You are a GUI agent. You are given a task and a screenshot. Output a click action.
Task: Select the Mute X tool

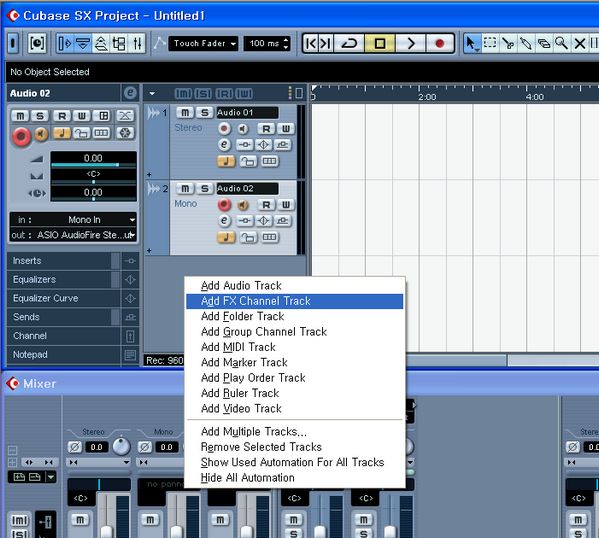[580, 43]
